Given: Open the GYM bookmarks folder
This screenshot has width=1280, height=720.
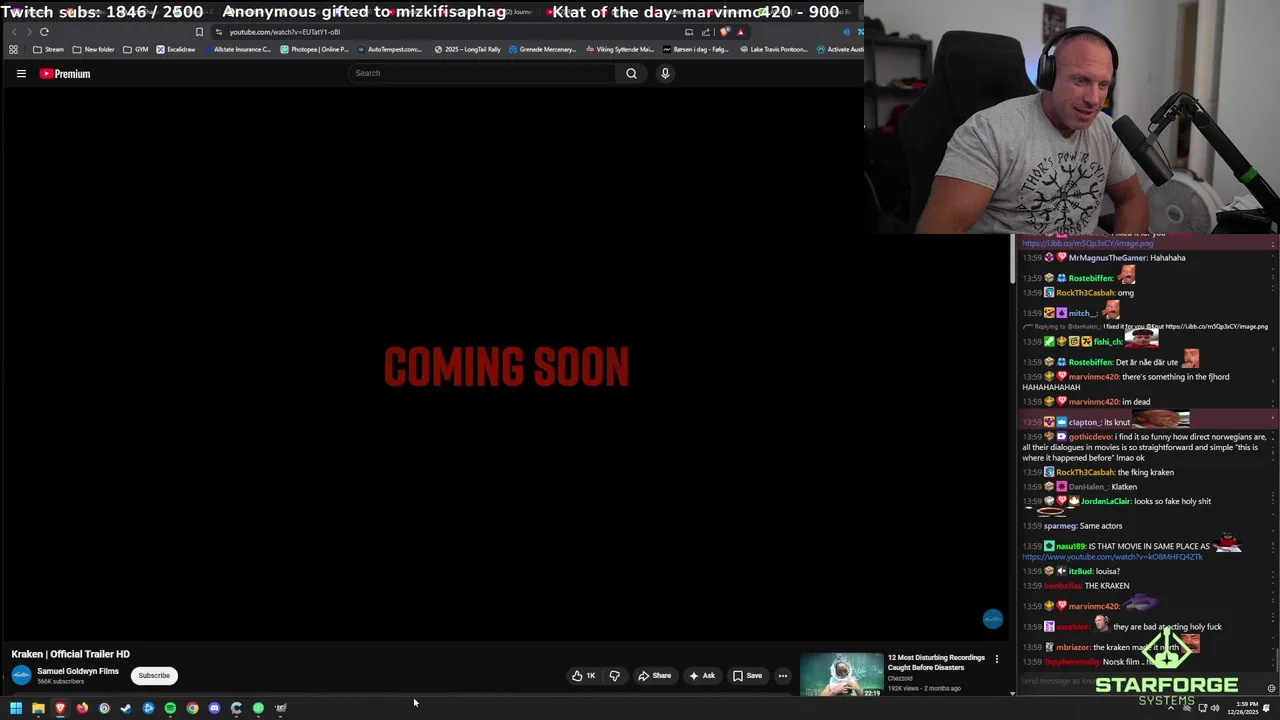Looking at the screenshot, I should [135, 49].
